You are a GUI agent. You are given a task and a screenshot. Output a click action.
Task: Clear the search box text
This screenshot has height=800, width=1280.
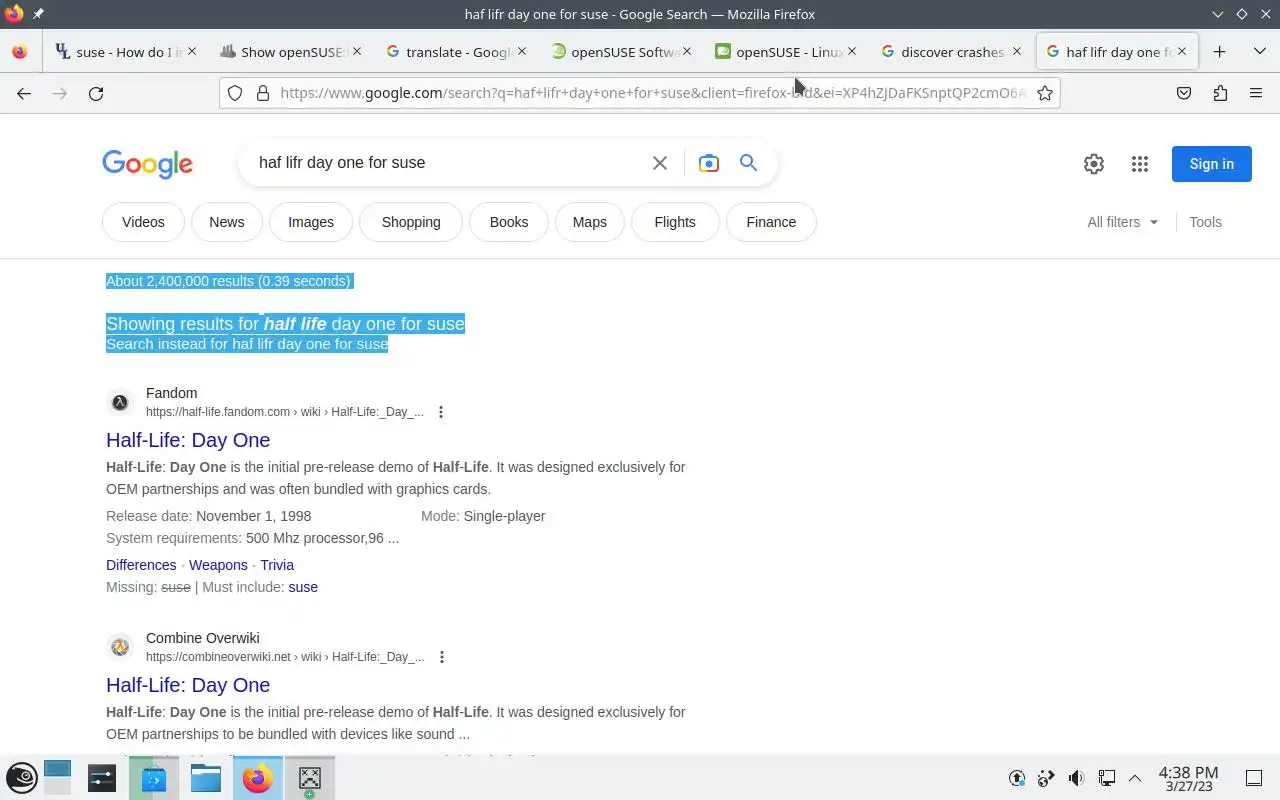(x=659, y=163)
